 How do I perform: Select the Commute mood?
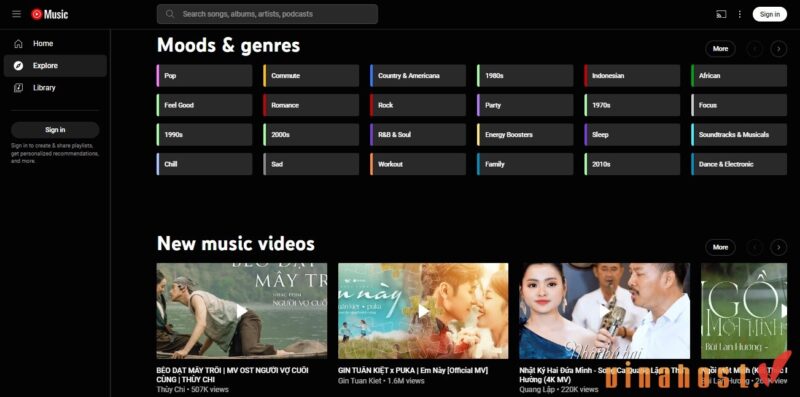coord(311,76)
